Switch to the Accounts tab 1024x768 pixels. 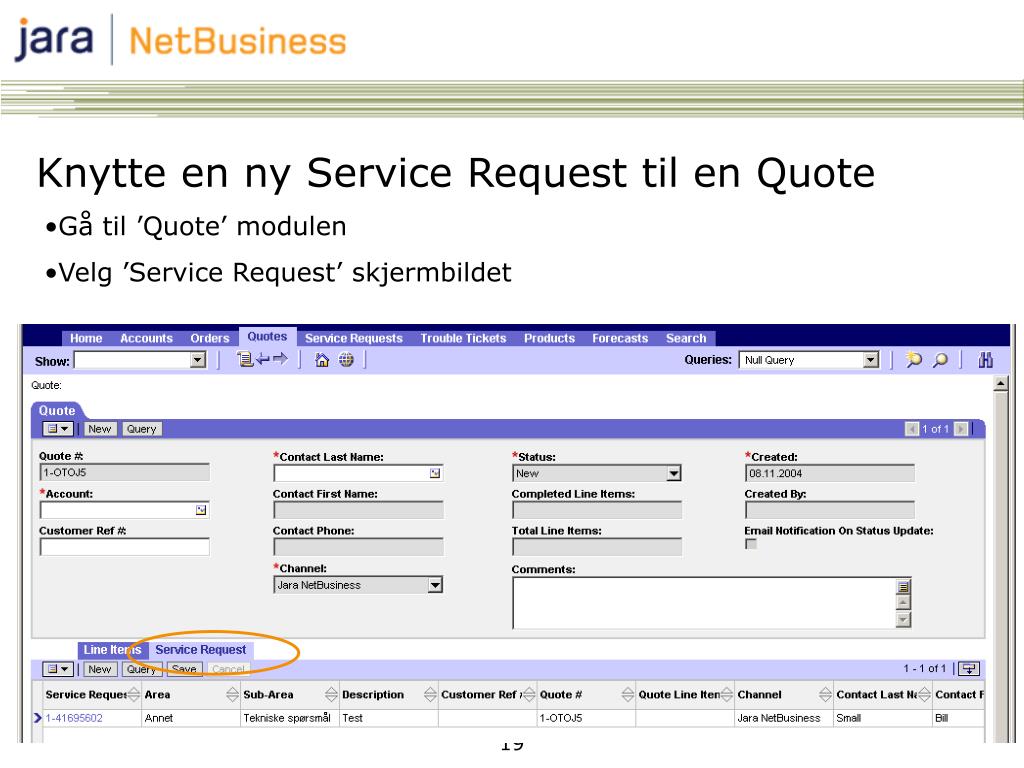[146, 338]
